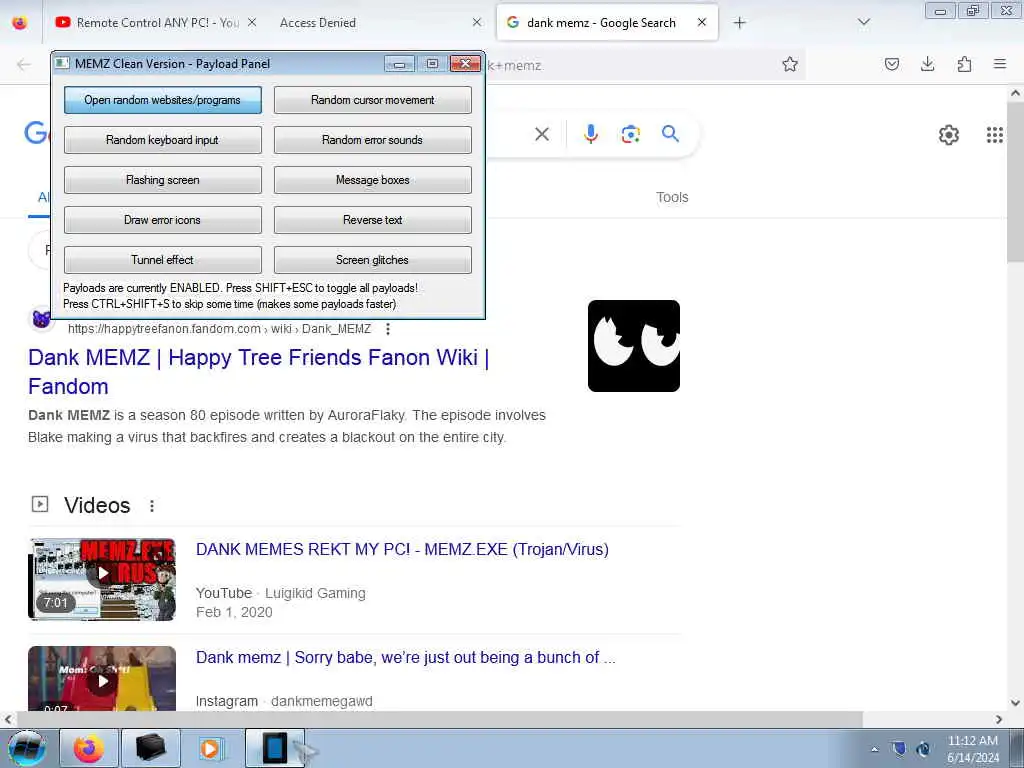Open the Firefox application menu
The height and width of the screenshot is (768, 1024).
(1000, 64)
